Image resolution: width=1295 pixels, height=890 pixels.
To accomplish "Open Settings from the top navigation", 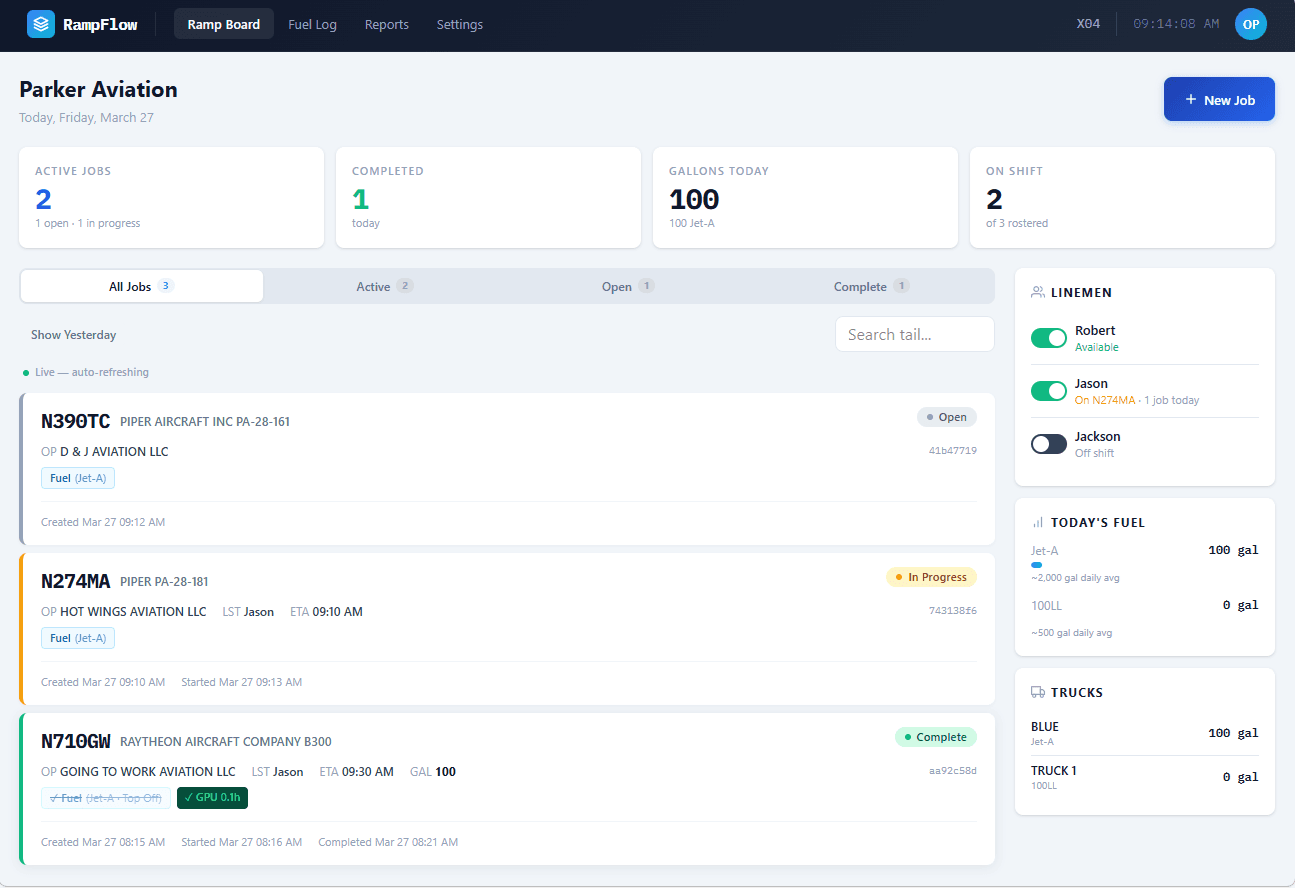I will [x=459, y=24].
